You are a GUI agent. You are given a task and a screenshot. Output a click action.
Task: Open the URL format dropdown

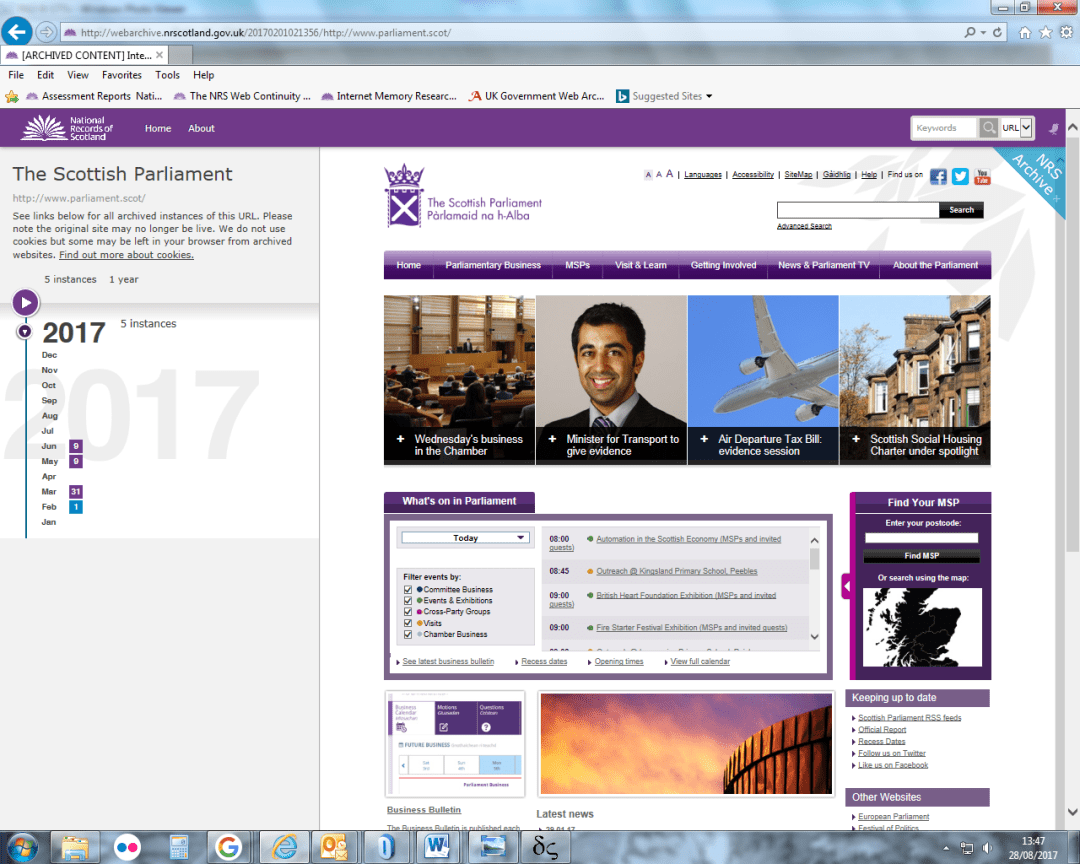tap(1025, 128)
